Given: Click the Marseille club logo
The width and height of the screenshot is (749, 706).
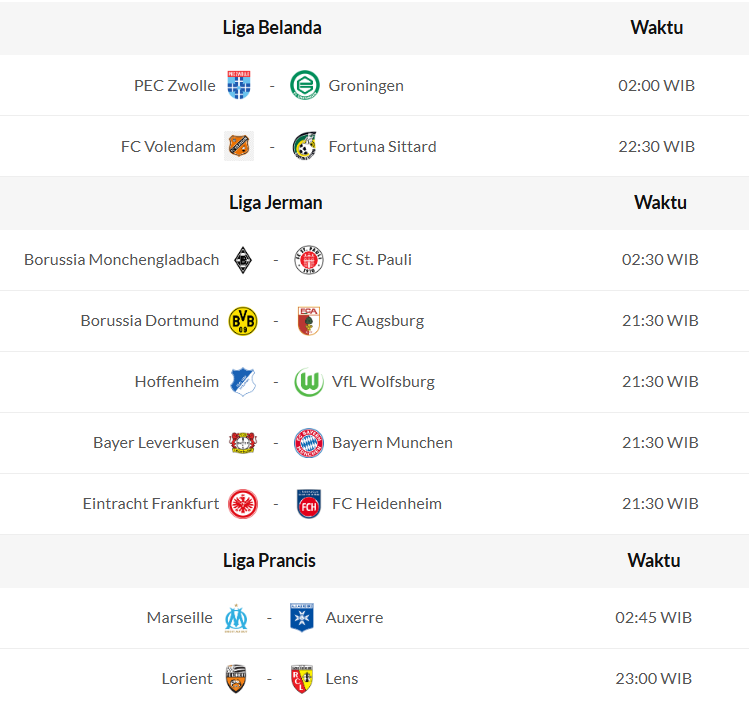Looking at the screenshot, I should click(x=237, y=618).
